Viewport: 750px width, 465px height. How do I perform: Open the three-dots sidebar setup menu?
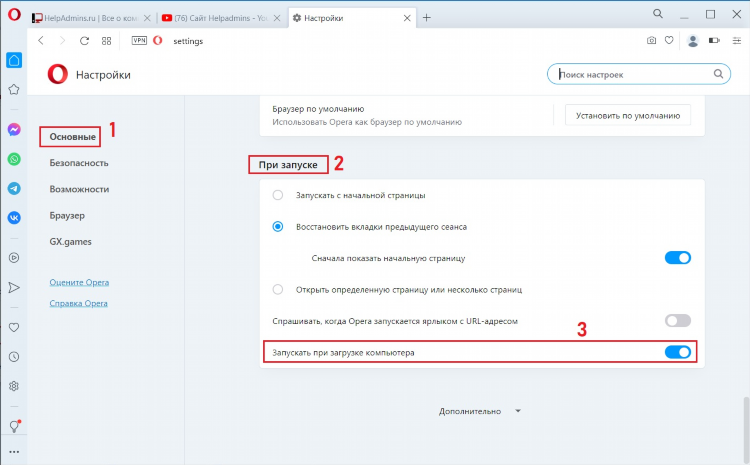(14, 452)
